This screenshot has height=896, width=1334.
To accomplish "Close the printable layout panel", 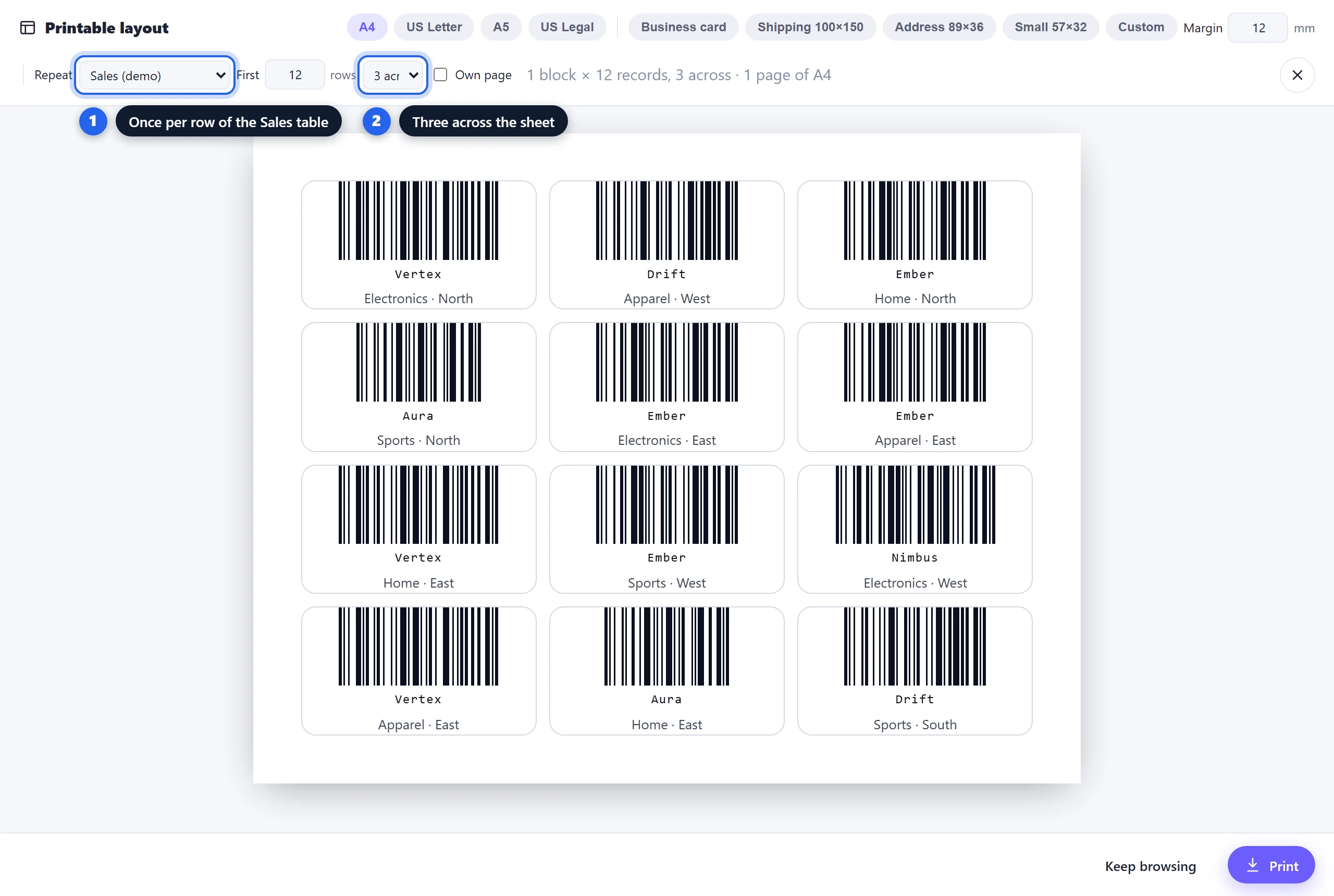I will pos(1297,75).
